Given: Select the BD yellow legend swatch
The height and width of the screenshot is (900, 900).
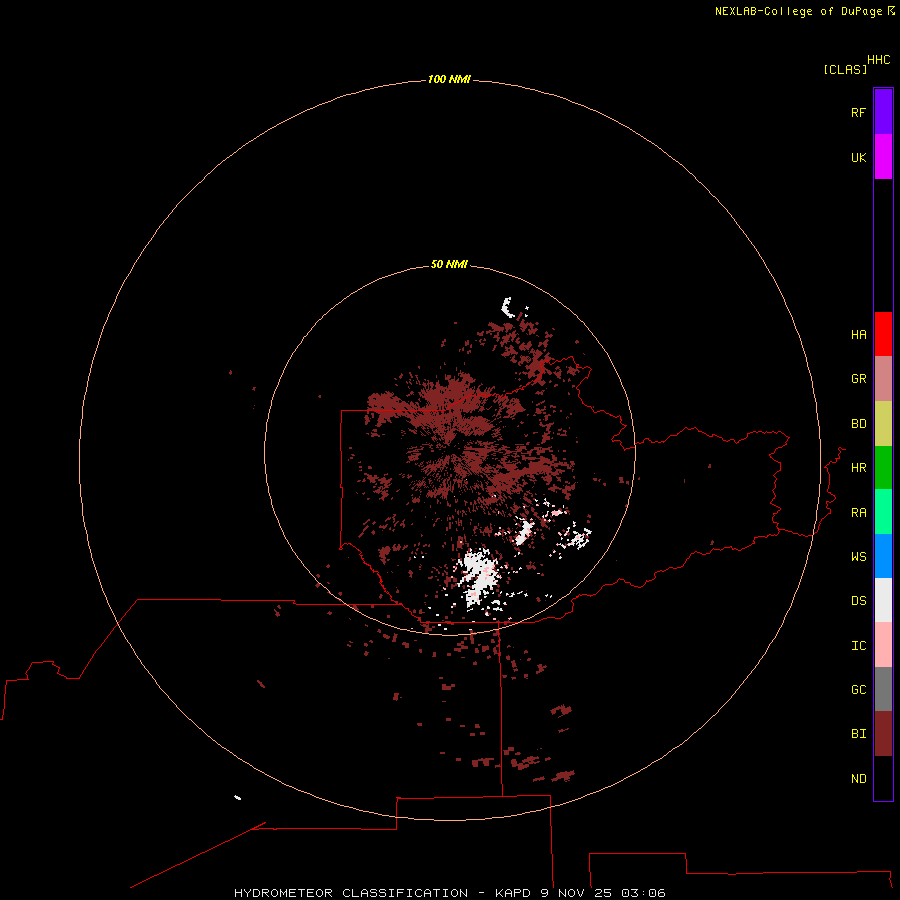Looking at the screenshot, I should 883,424.
